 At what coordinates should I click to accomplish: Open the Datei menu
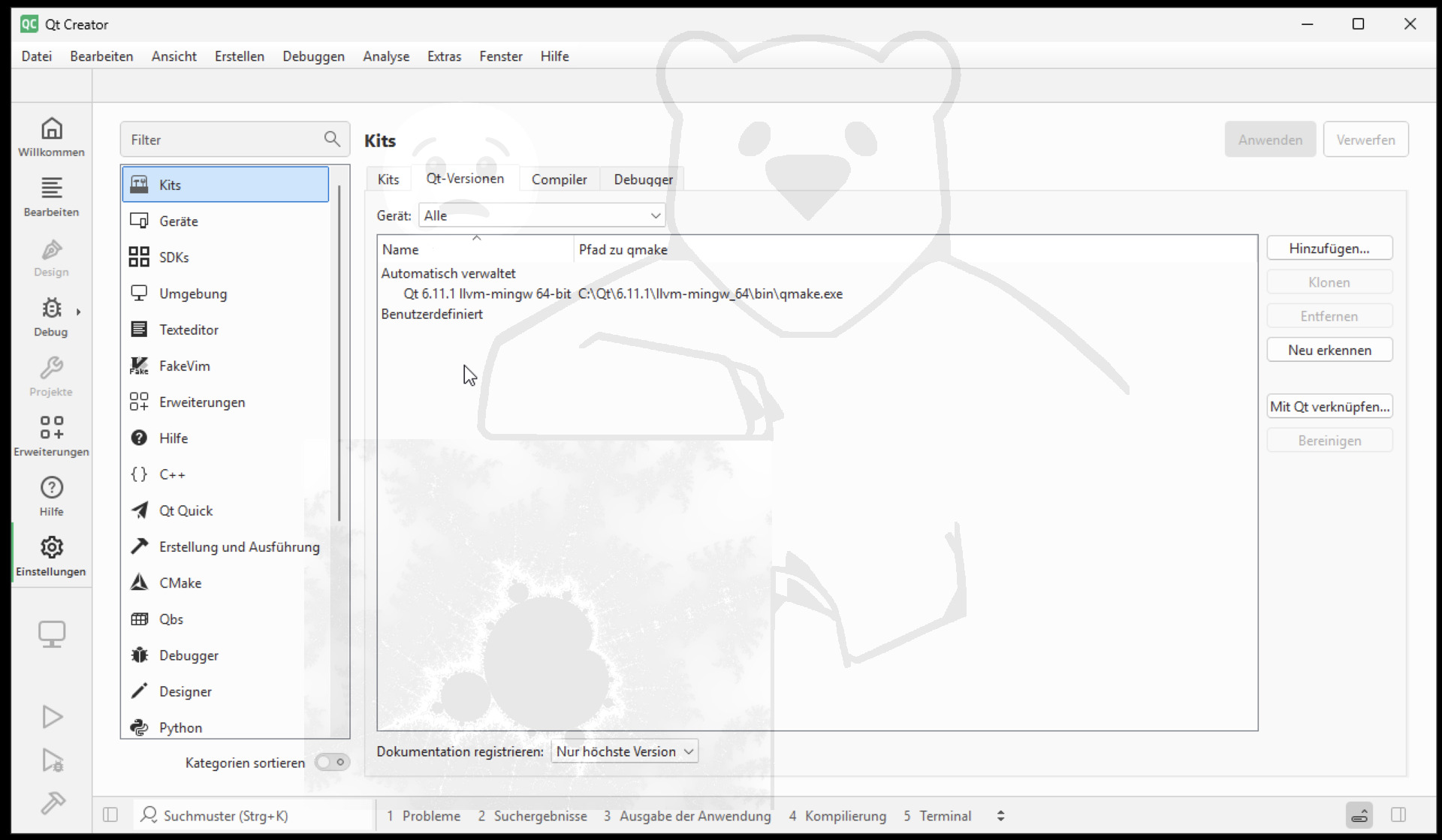(37, 56)
